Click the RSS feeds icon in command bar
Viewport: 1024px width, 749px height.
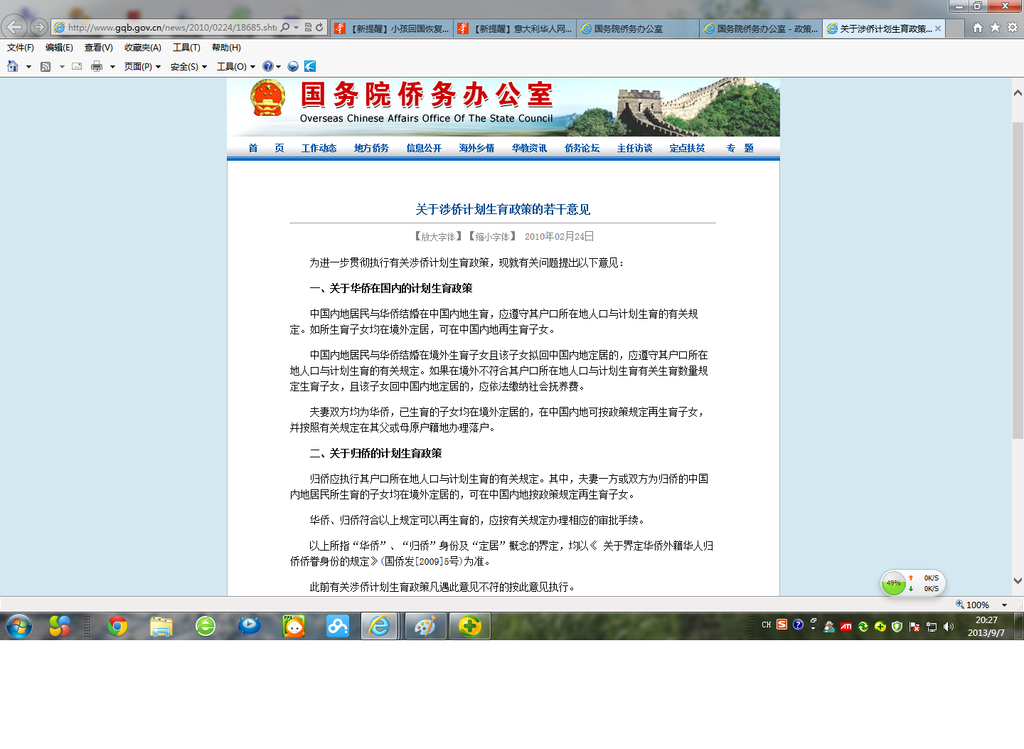pyautogui.click(x=46, y=66)
